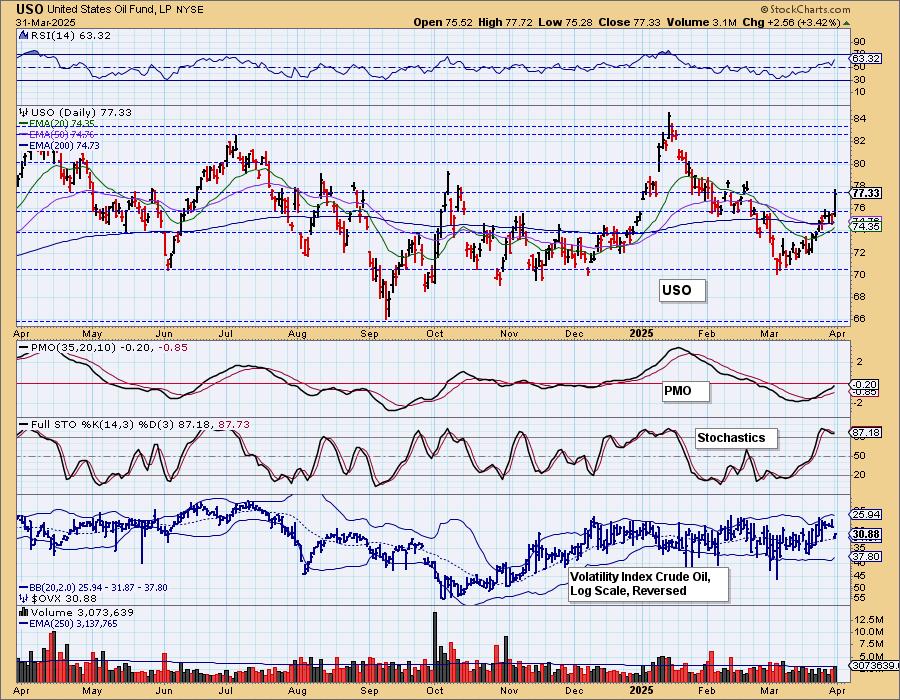
Task: Click the 10.0M volume axis label
Action: (x=869, y=632)
